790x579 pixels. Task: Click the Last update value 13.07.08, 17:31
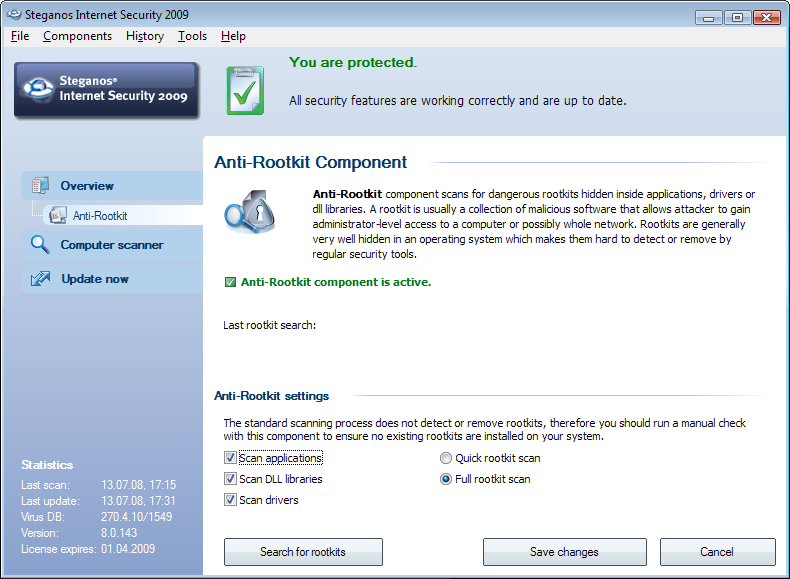click(x=139, y=501)
